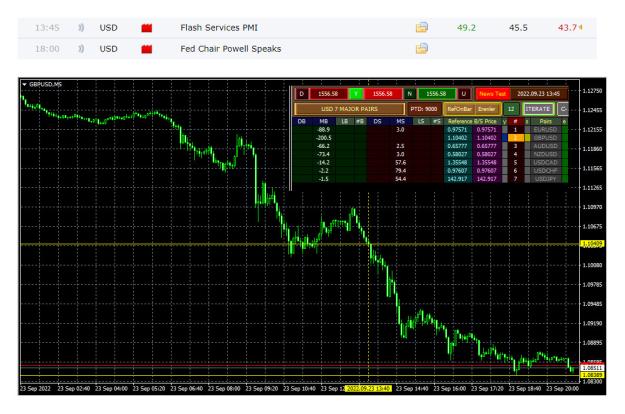Click the 43.7 previous value
The width and height of the screenshot is (625, 414).
coord(568,27)
